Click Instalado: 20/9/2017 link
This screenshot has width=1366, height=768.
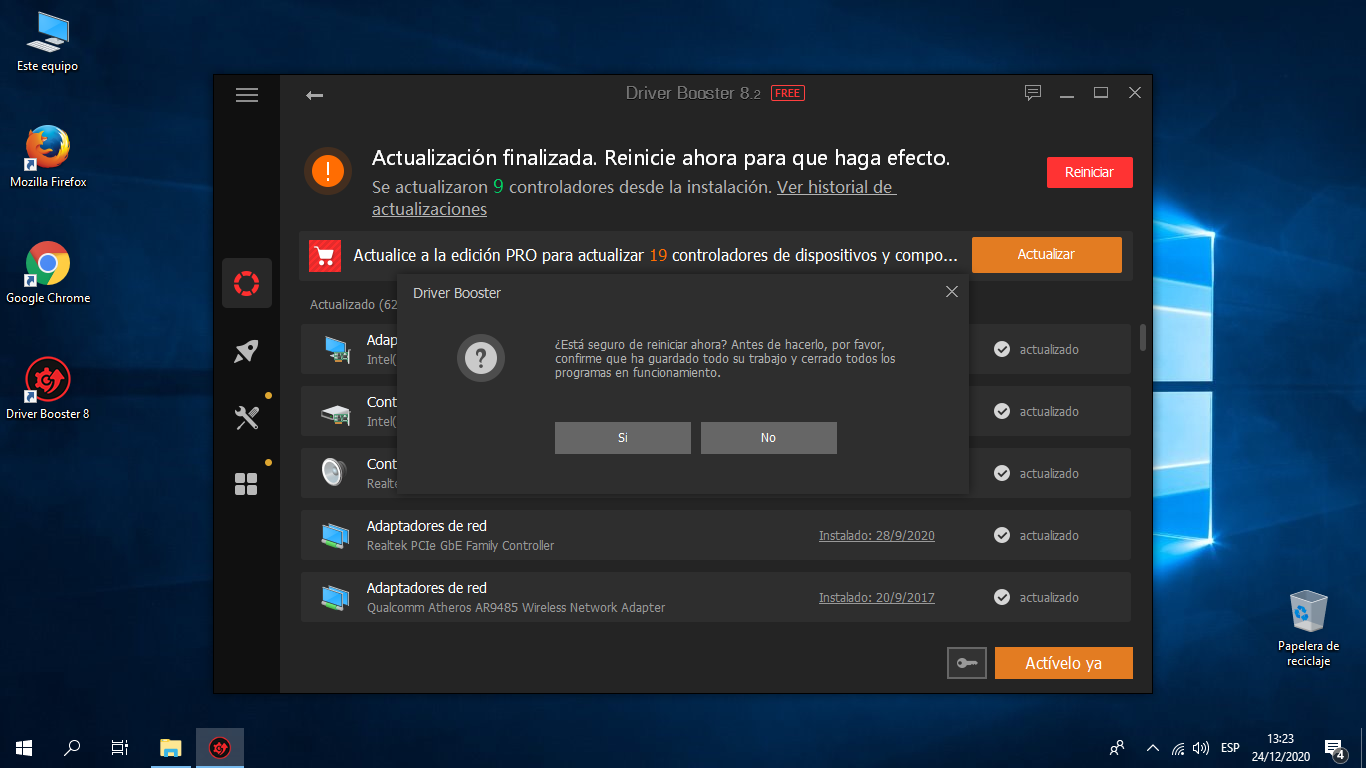pyautogui.click(x=876, y=598)
